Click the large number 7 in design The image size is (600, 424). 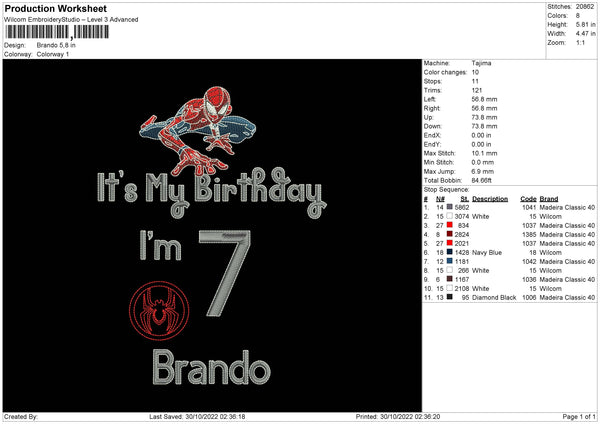tap(225, 273)
